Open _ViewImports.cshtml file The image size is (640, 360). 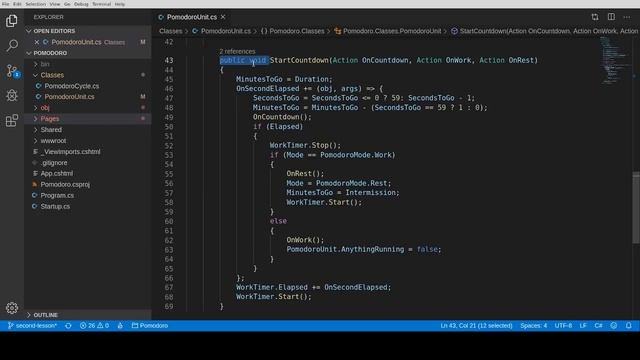(x=70, y=152)
